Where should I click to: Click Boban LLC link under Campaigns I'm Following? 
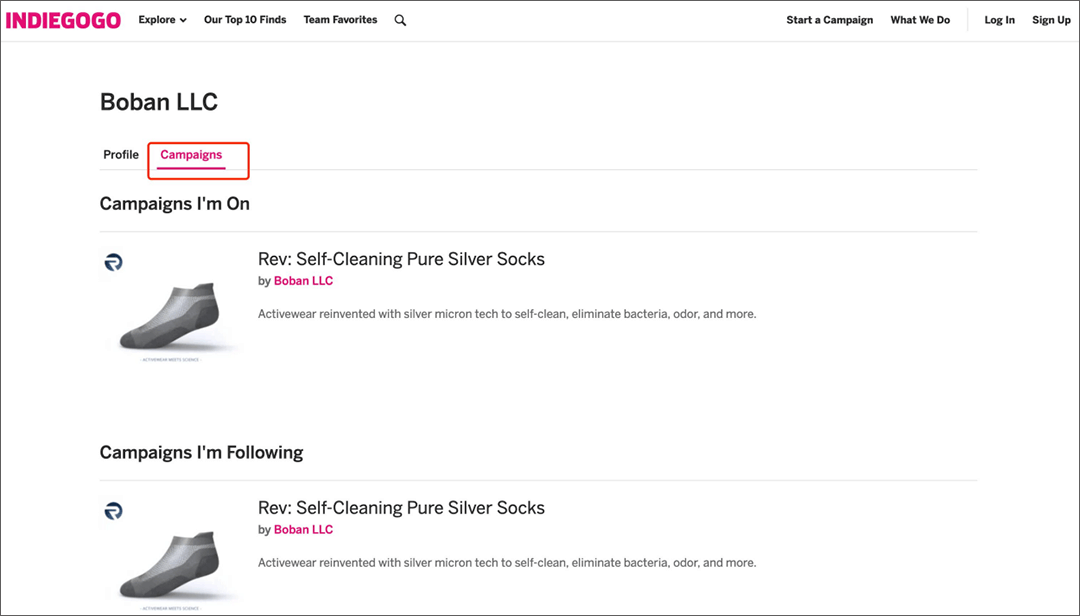pyautogui.click(x=303, y=530)
